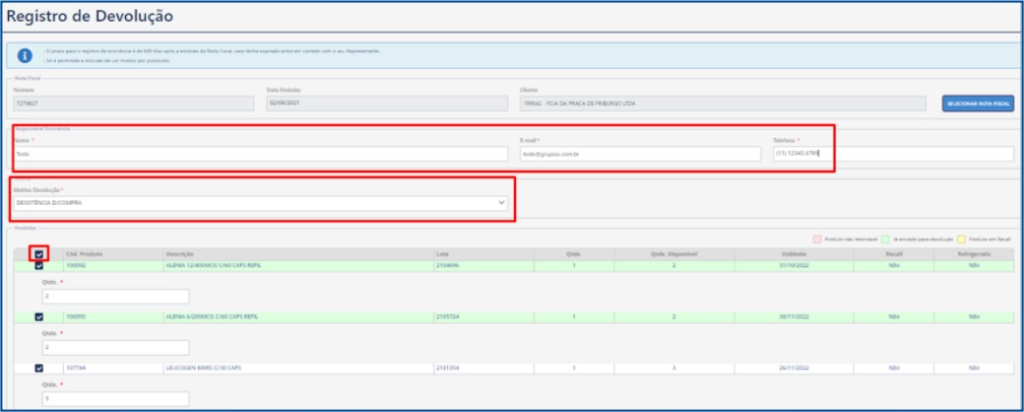Image resolution: width=1024 pixels, height=412 pixels.
Task: Uncheck the checkbox for product 100095
Action: (39, 317)
